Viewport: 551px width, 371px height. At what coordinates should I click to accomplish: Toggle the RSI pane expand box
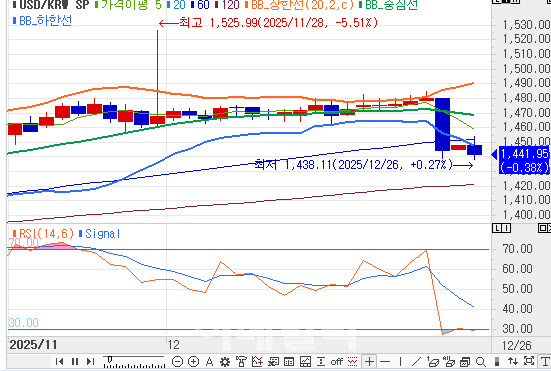(544, 228)
